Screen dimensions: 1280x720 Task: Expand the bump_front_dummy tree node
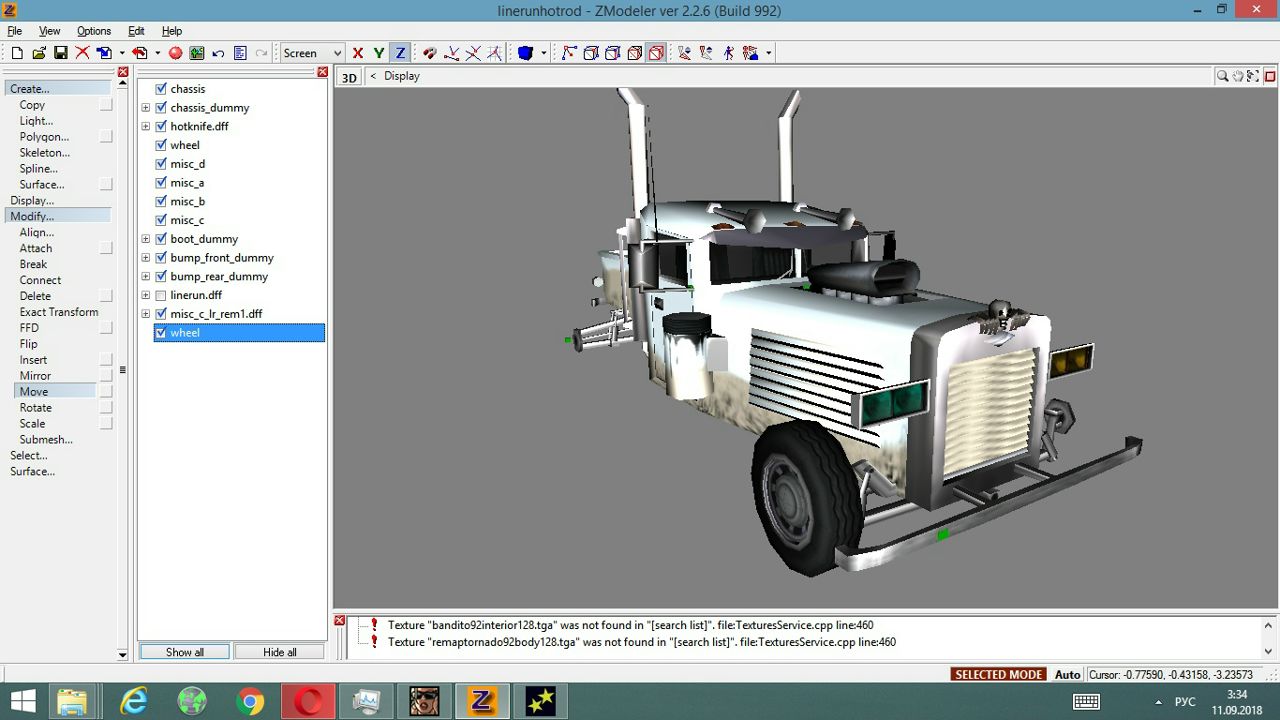coord(146,258)
